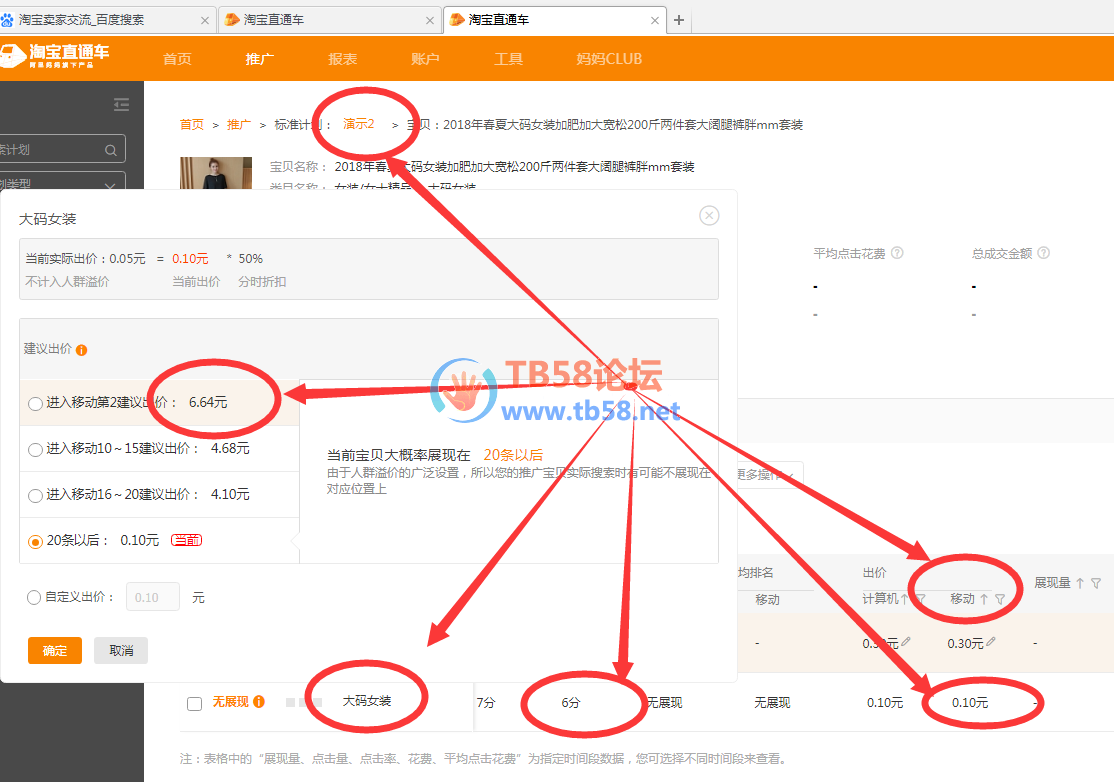Edit the 0.30元 mobile bid pencil icon
Screen dimensions: 1114x782
tap(991, 641)
